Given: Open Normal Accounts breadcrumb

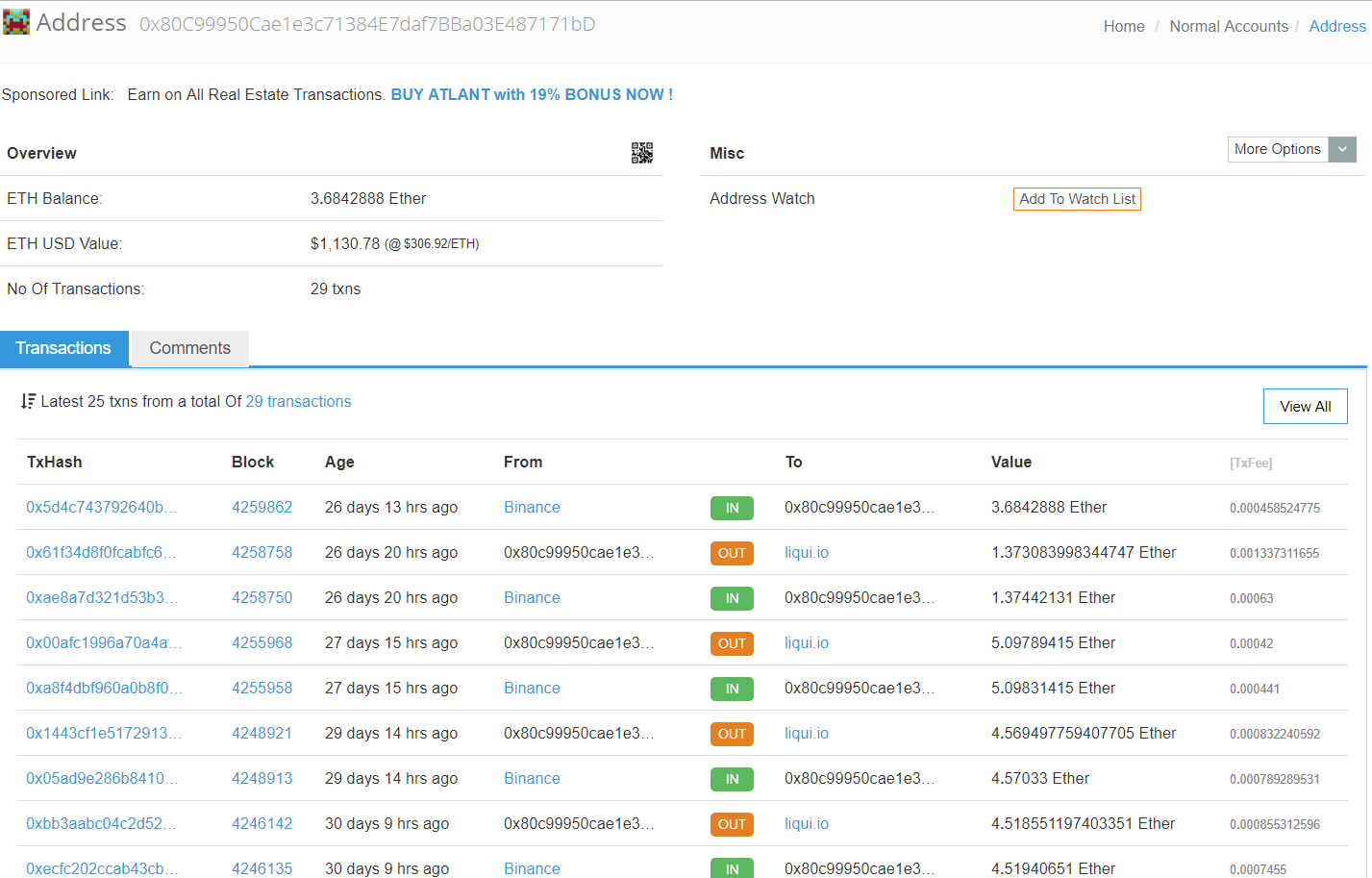Looking at the screenshot, I should tap(1229, 26).
